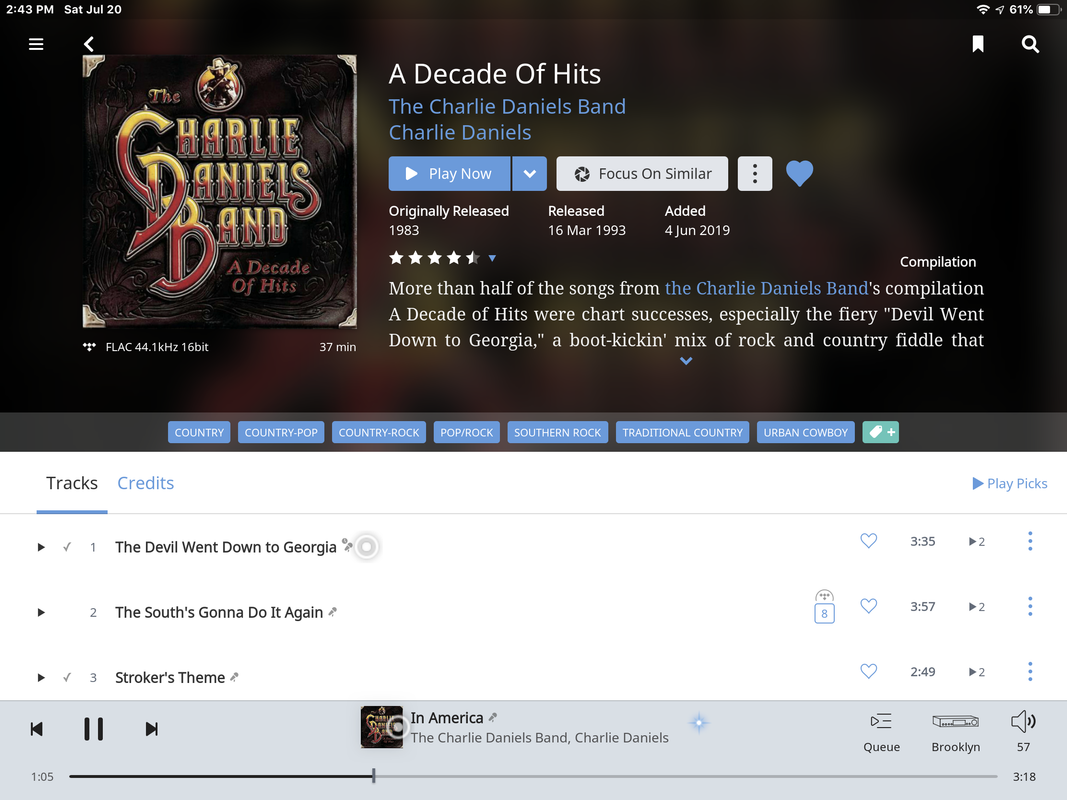The image size is (1067, 800).
Task: Favorite The Devil Went Down to Georgia
Action: tap(868, 541)
